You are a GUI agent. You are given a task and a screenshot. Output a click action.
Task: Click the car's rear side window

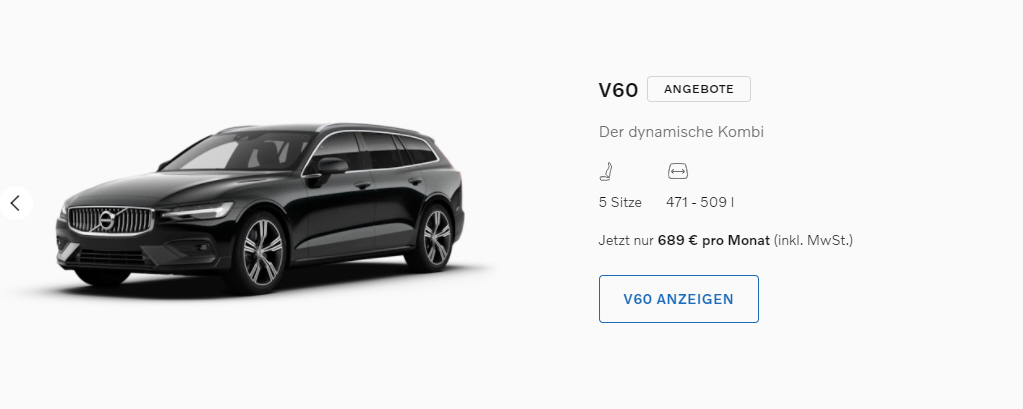(416, 150)
